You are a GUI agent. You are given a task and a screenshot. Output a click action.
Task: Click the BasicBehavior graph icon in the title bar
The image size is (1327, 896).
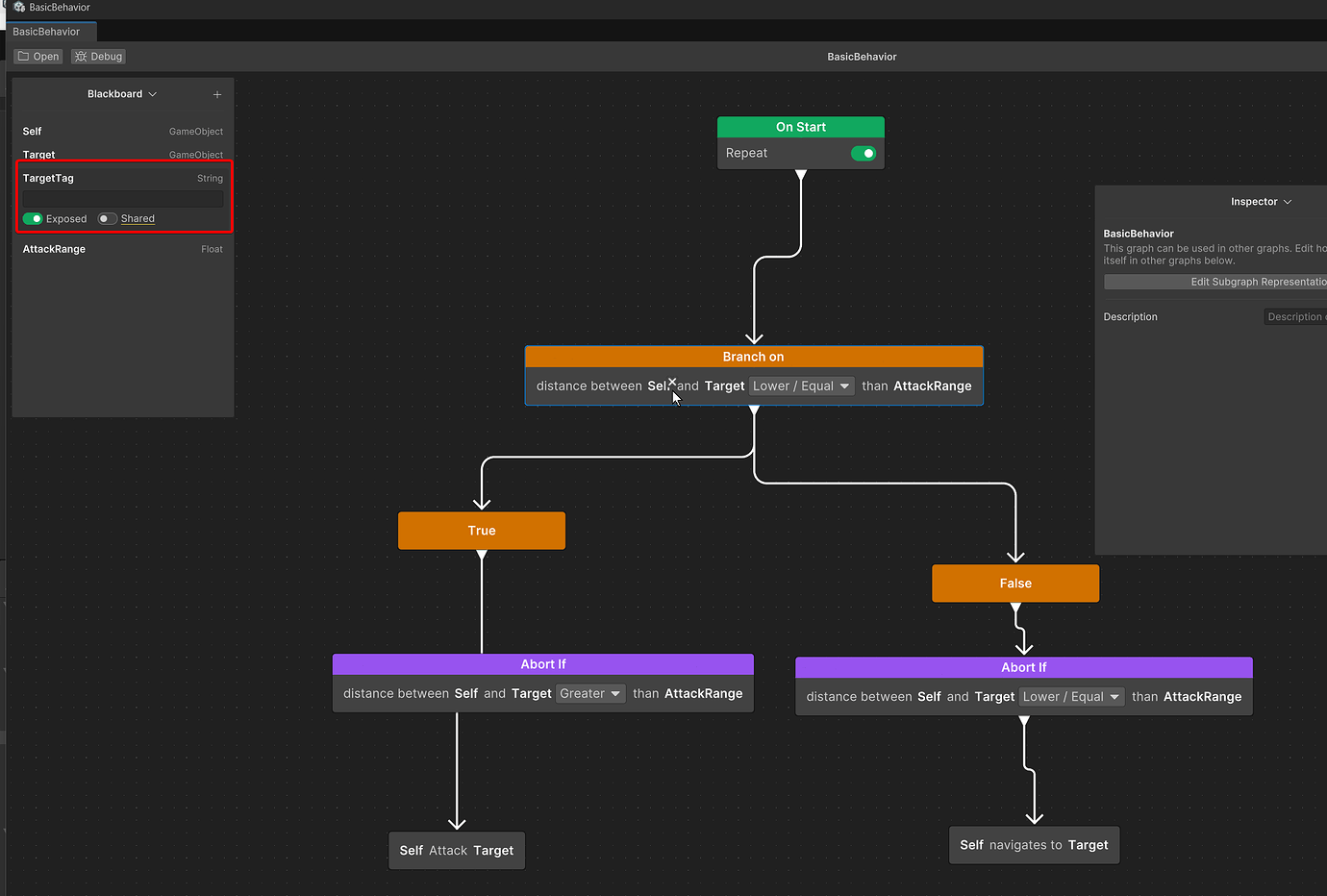click(x=17, y=7)
